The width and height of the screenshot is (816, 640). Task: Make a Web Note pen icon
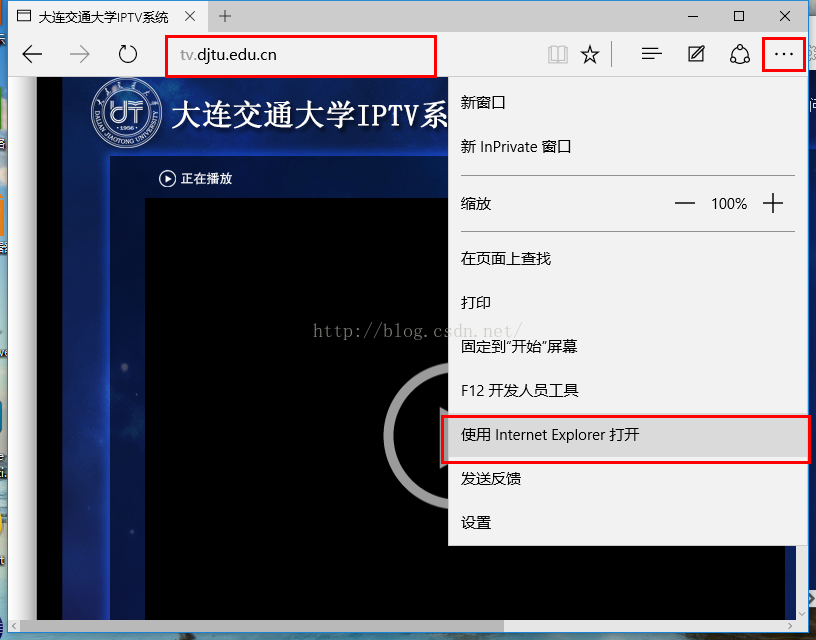(696, 54)
